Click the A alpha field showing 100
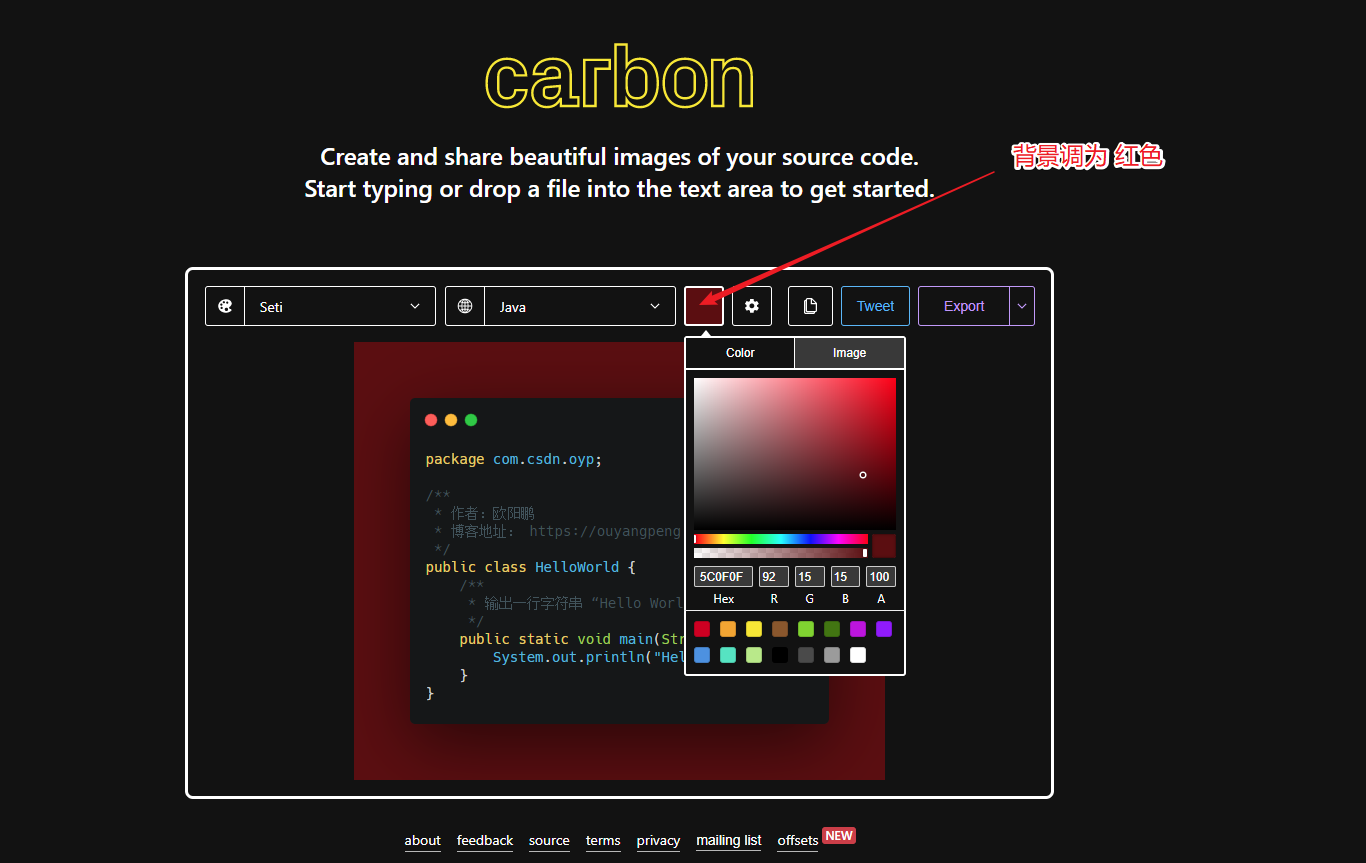This screenshot has height=863, width=1366. pyautogui.click(x=881, y=577)
